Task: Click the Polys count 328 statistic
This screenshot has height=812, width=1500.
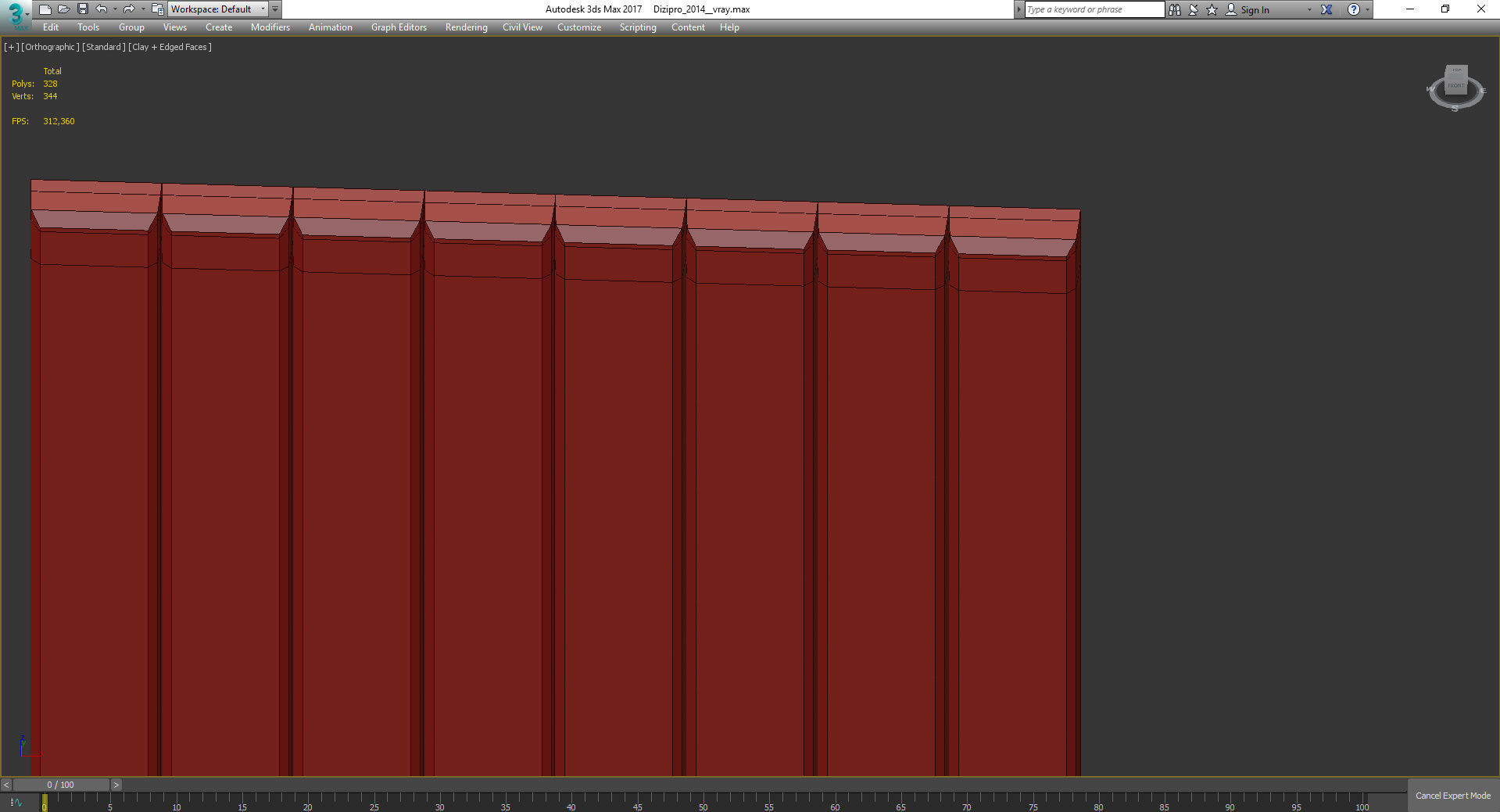Action: (50, 84)
